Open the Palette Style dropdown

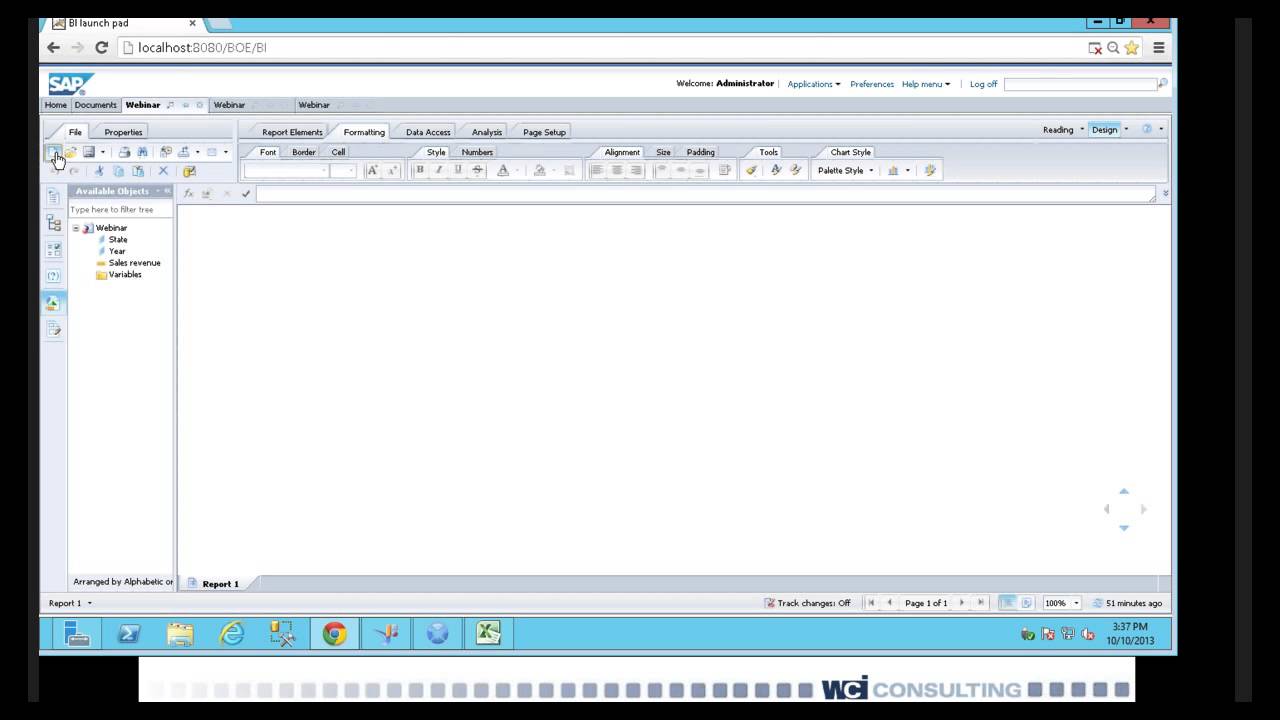click(846, 170)
